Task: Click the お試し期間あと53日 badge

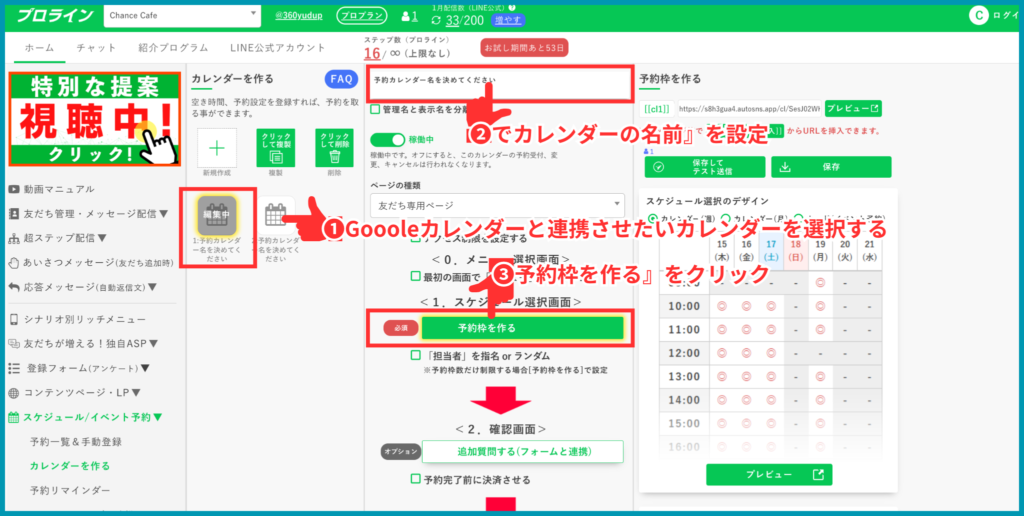Action: [524, 48]
